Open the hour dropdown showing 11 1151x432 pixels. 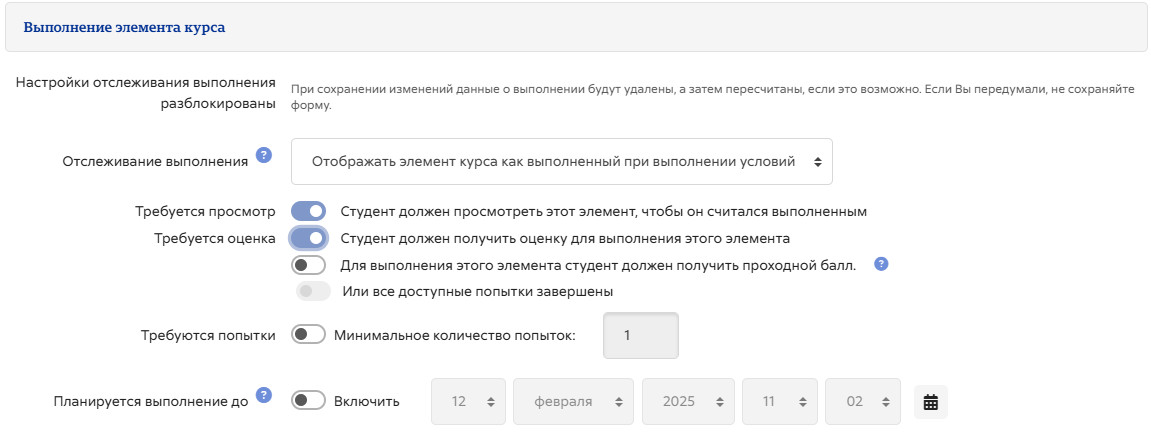780,401
